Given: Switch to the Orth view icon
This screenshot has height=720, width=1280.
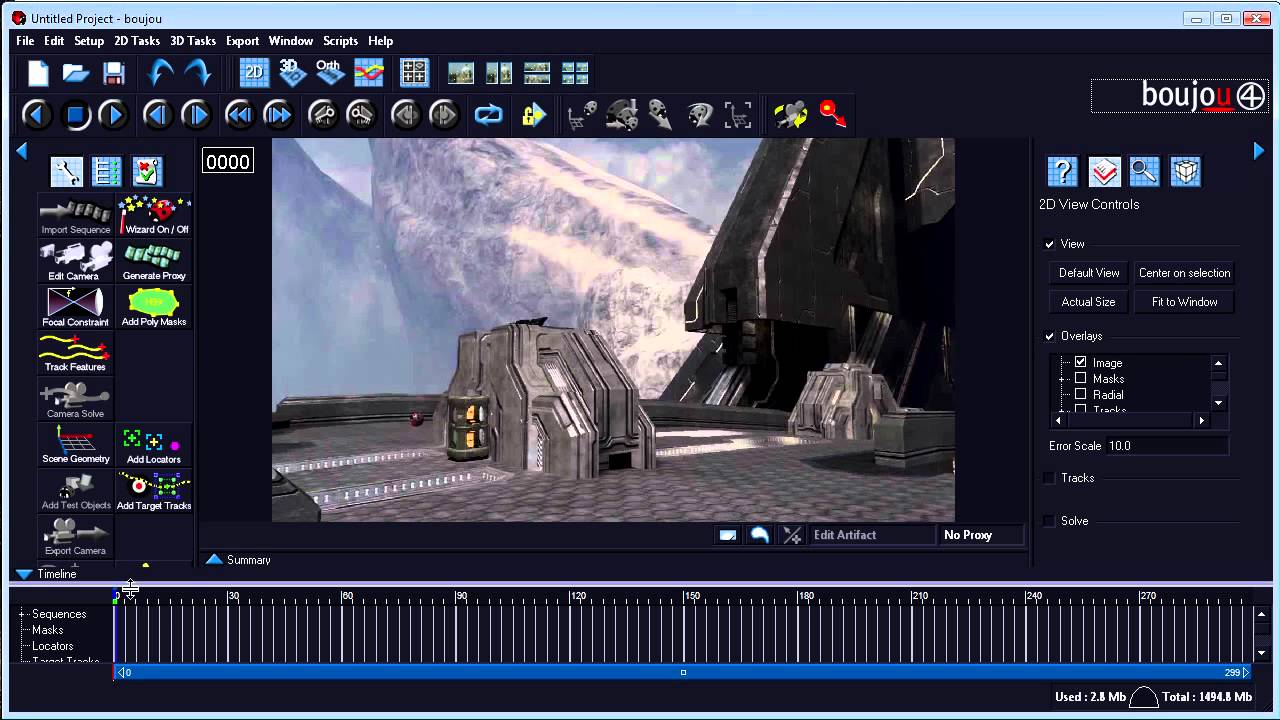Looking at the screenshot, I should point(329,72).
